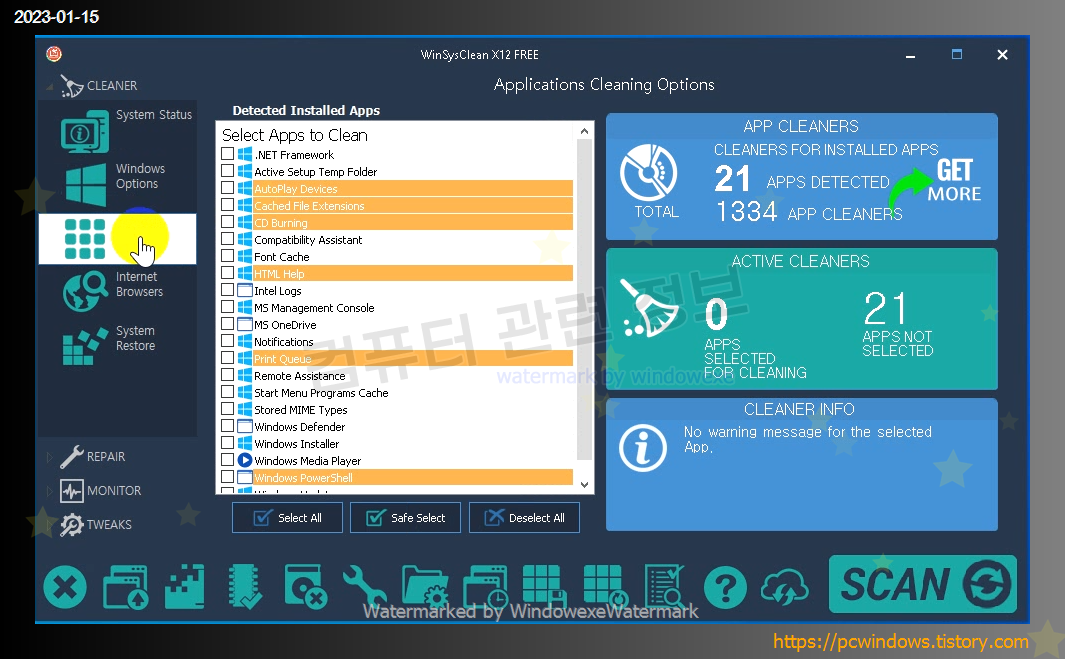This screenshot has height=659, width=1065.
Task: Click the Windows Media Player play icon in list
Action: click(245, 460)
